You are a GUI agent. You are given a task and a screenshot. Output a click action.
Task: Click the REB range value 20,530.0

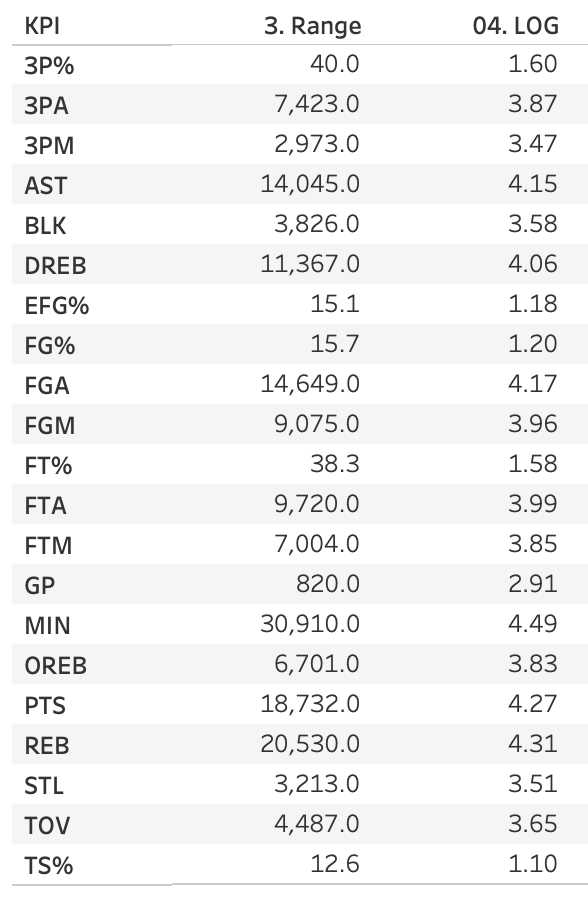[310, 744]
